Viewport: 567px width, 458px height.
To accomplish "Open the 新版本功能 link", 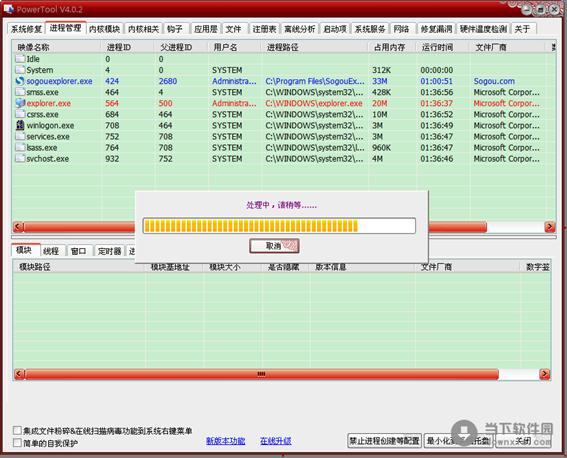I will click(226, 441).
